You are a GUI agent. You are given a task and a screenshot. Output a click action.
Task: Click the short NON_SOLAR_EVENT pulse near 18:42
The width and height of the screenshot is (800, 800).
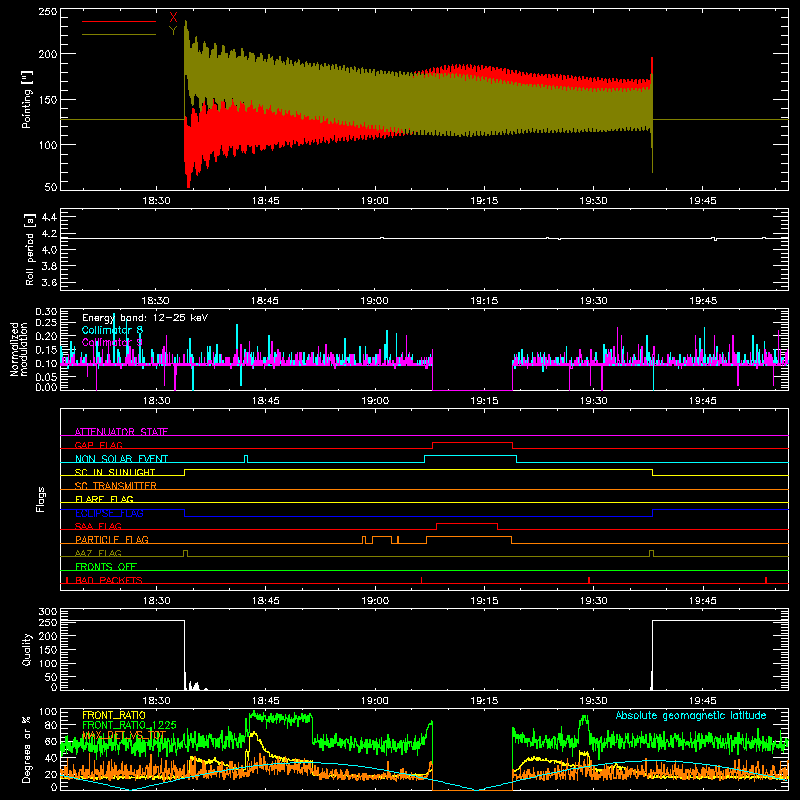click(x=246, y=459)
